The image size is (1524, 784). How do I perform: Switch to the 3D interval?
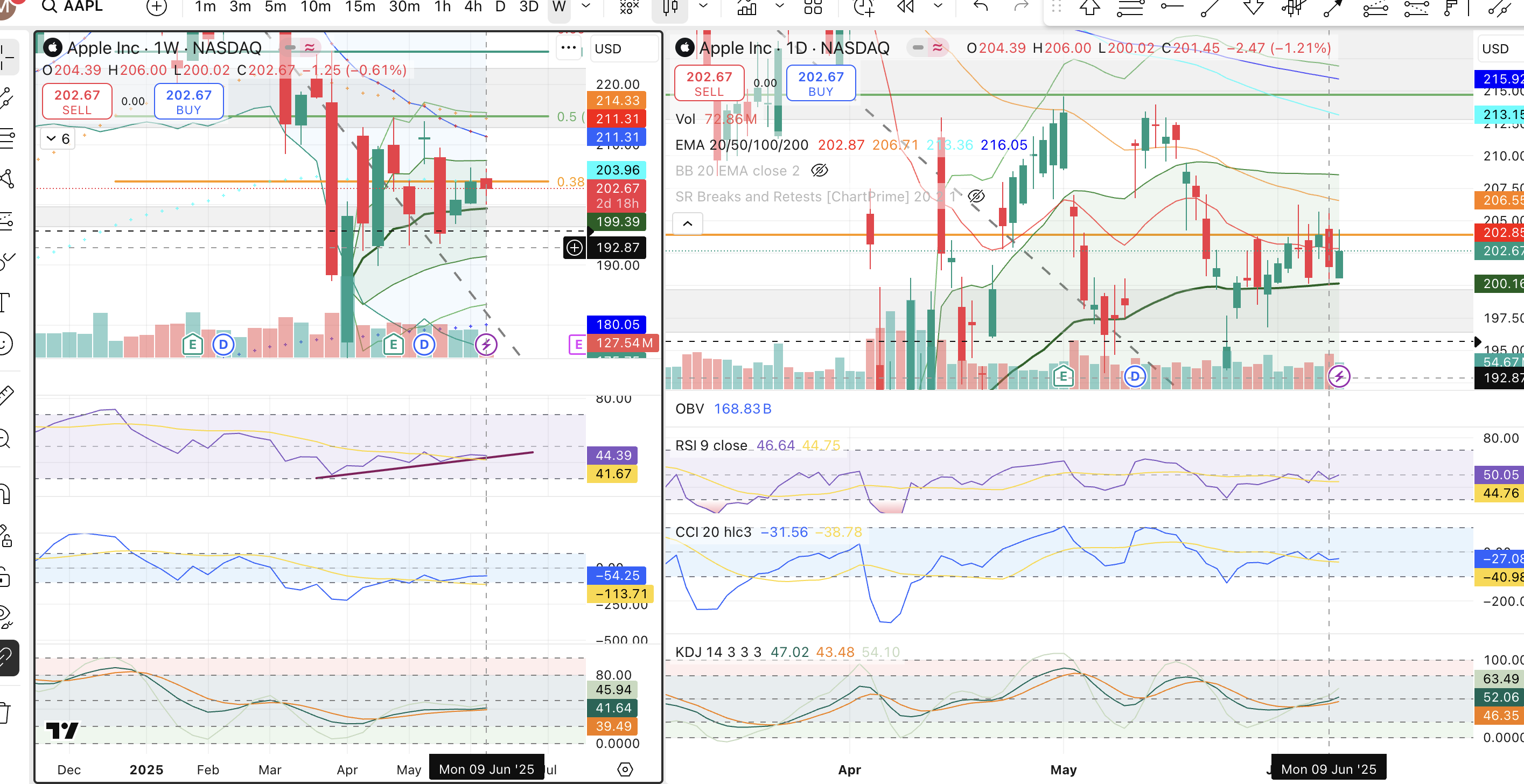(528, 7)
